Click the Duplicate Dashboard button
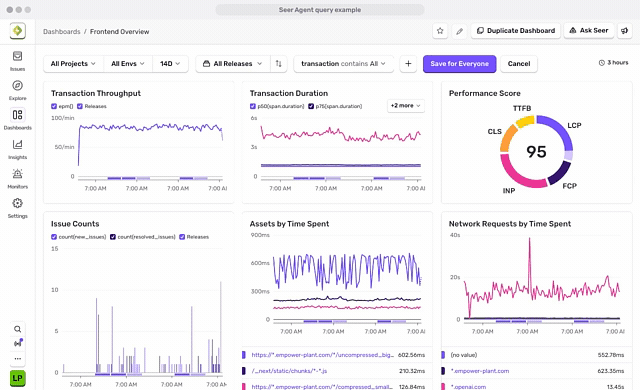The image size is (640, 390). coord(516,31)
